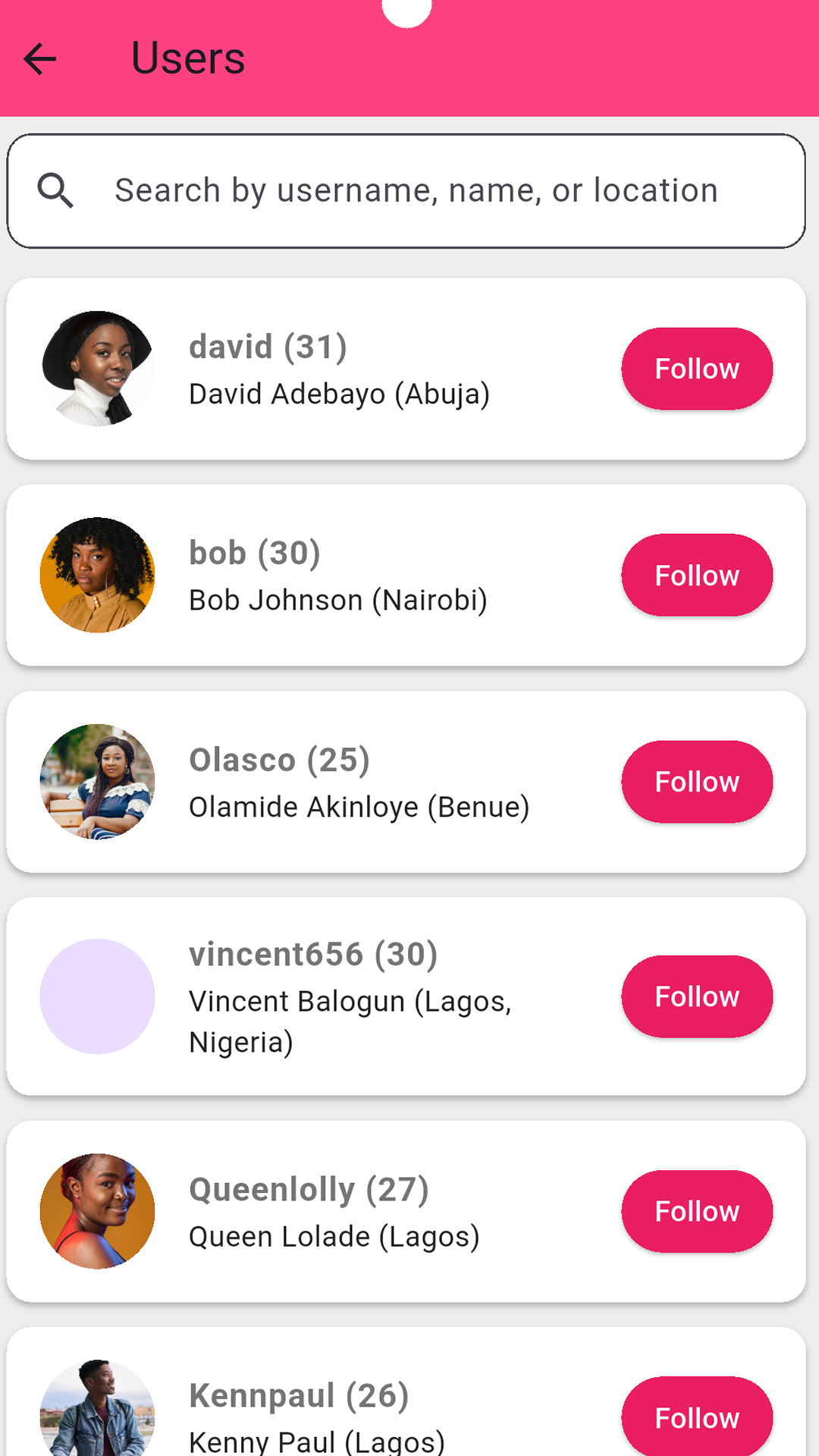Tap the back arrow icon

pyautogui.click(x=40, y=58)
